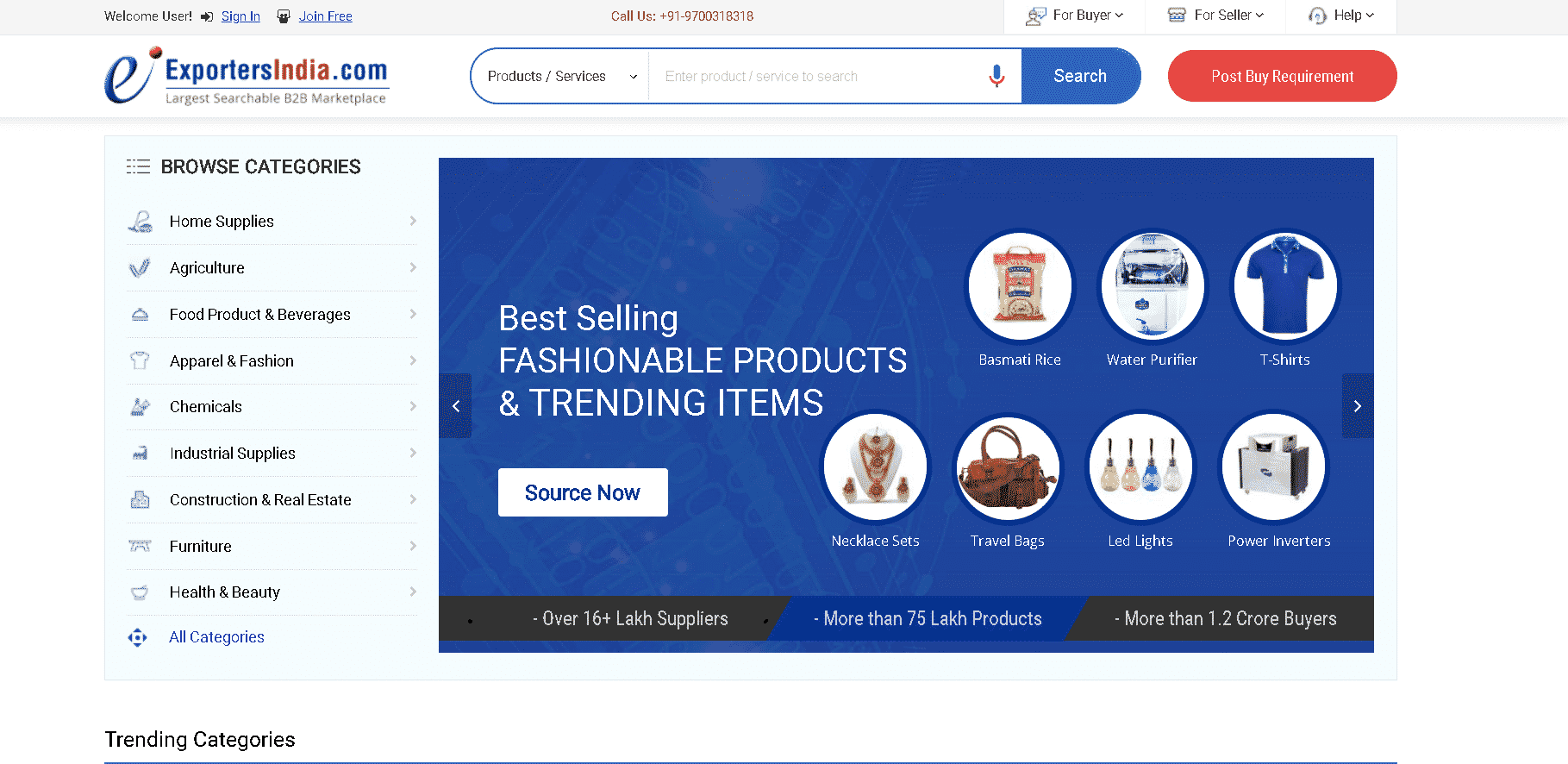Click the Furniture category icon
The image size is (1568, 764).
pos(140,546)
